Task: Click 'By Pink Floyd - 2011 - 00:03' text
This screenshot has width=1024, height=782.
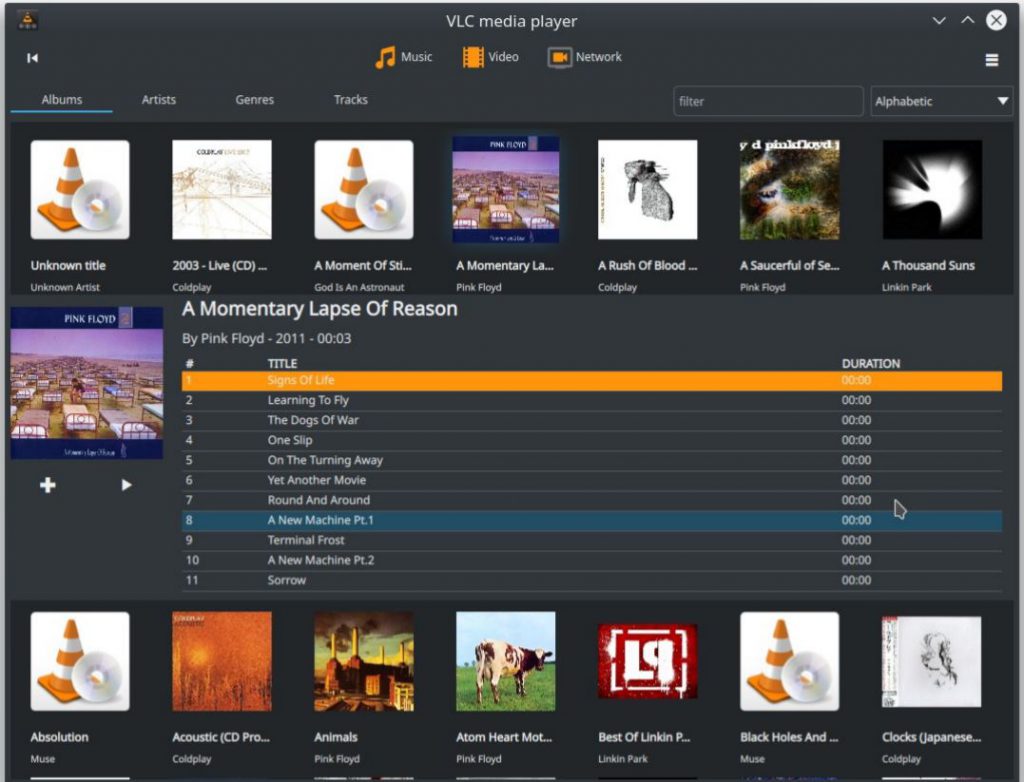Action: 266,338
